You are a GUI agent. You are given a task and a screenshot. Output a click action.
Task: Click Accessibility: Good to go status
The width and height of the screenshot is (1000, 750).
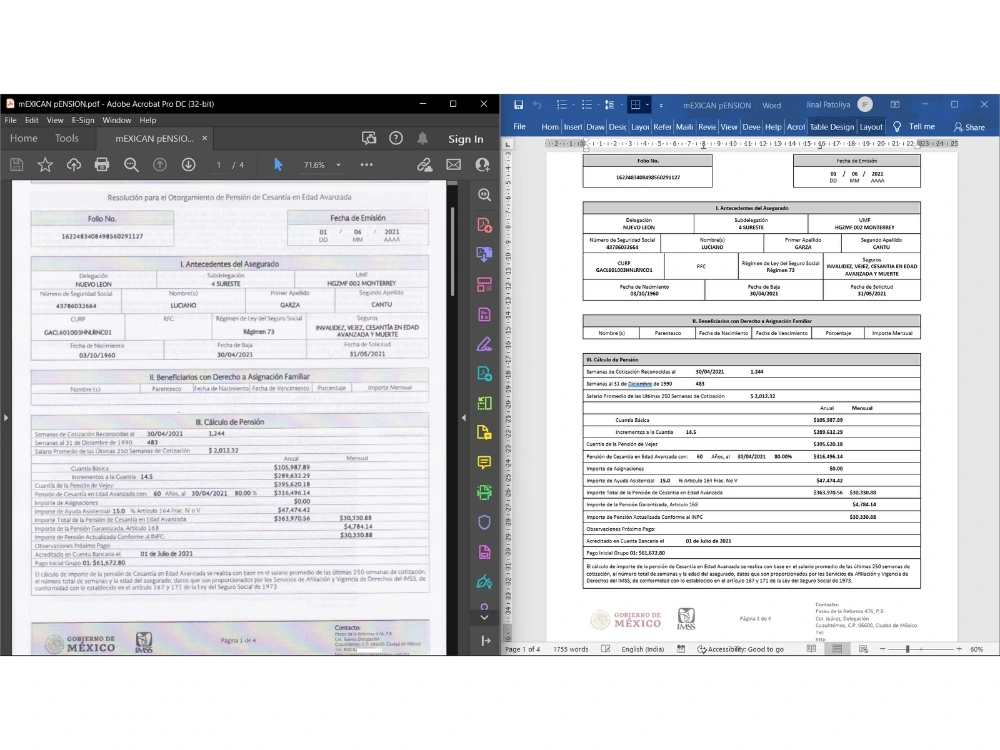point(740,649)
